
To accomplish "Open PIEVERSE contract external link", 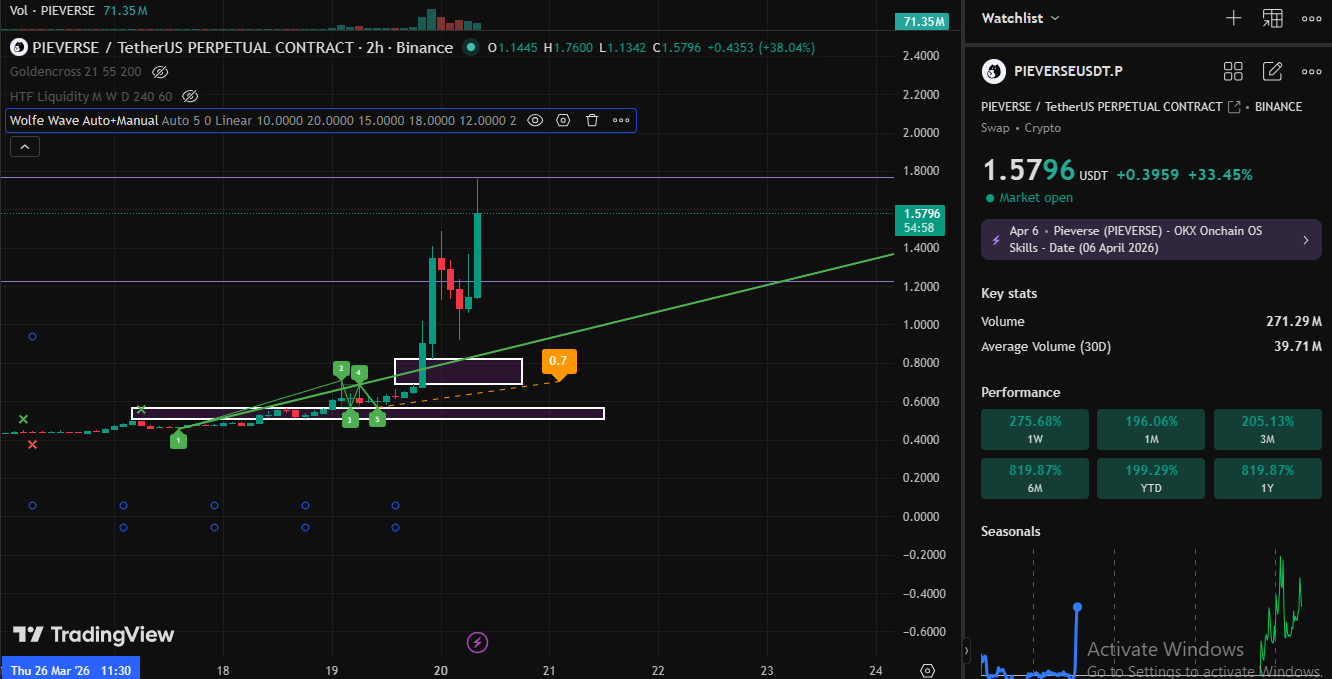I will (1233, 107).
